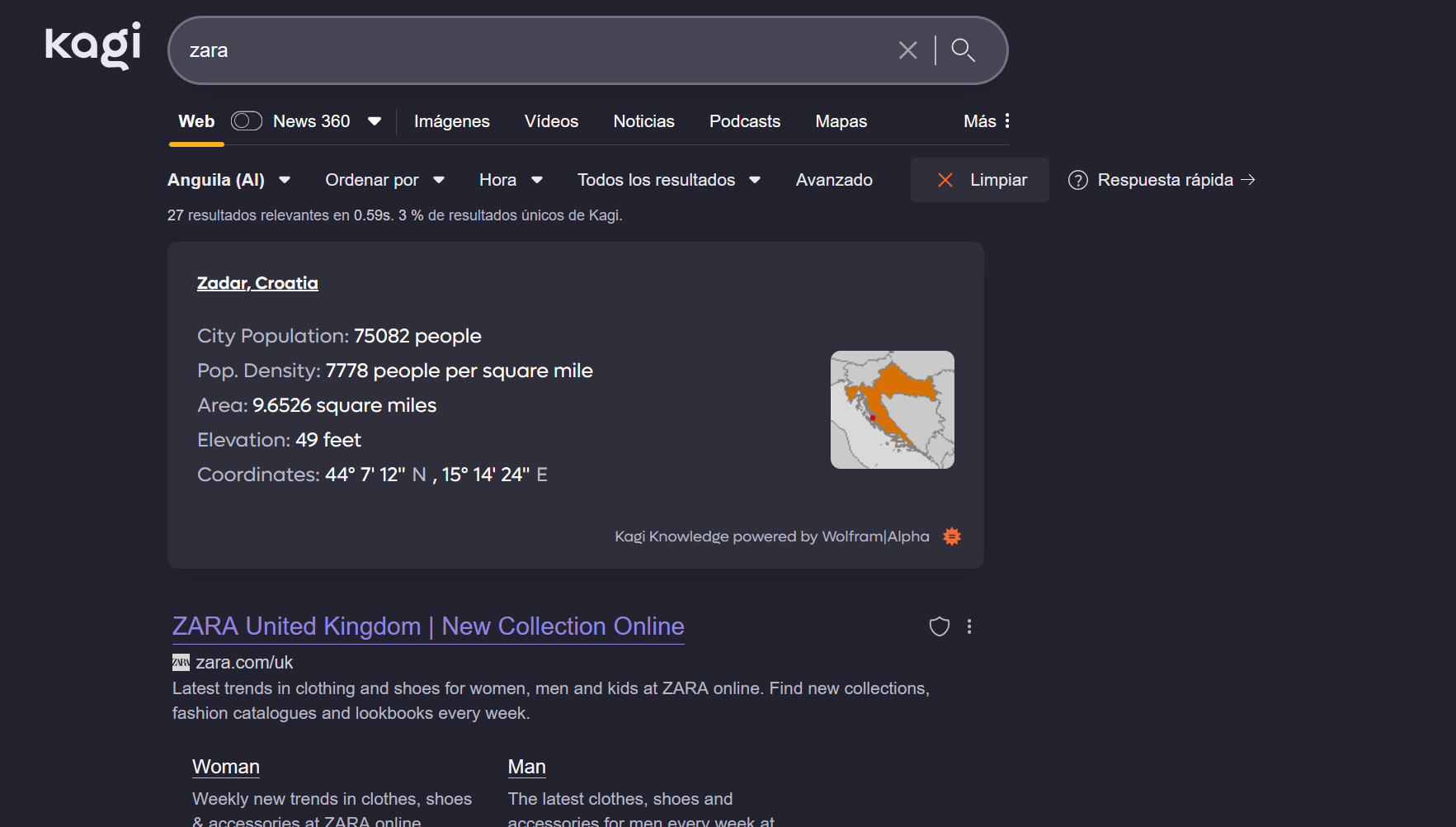
Task: Open options menu for ZARA result
Action: pyautogui.click(x=969, y=626)
